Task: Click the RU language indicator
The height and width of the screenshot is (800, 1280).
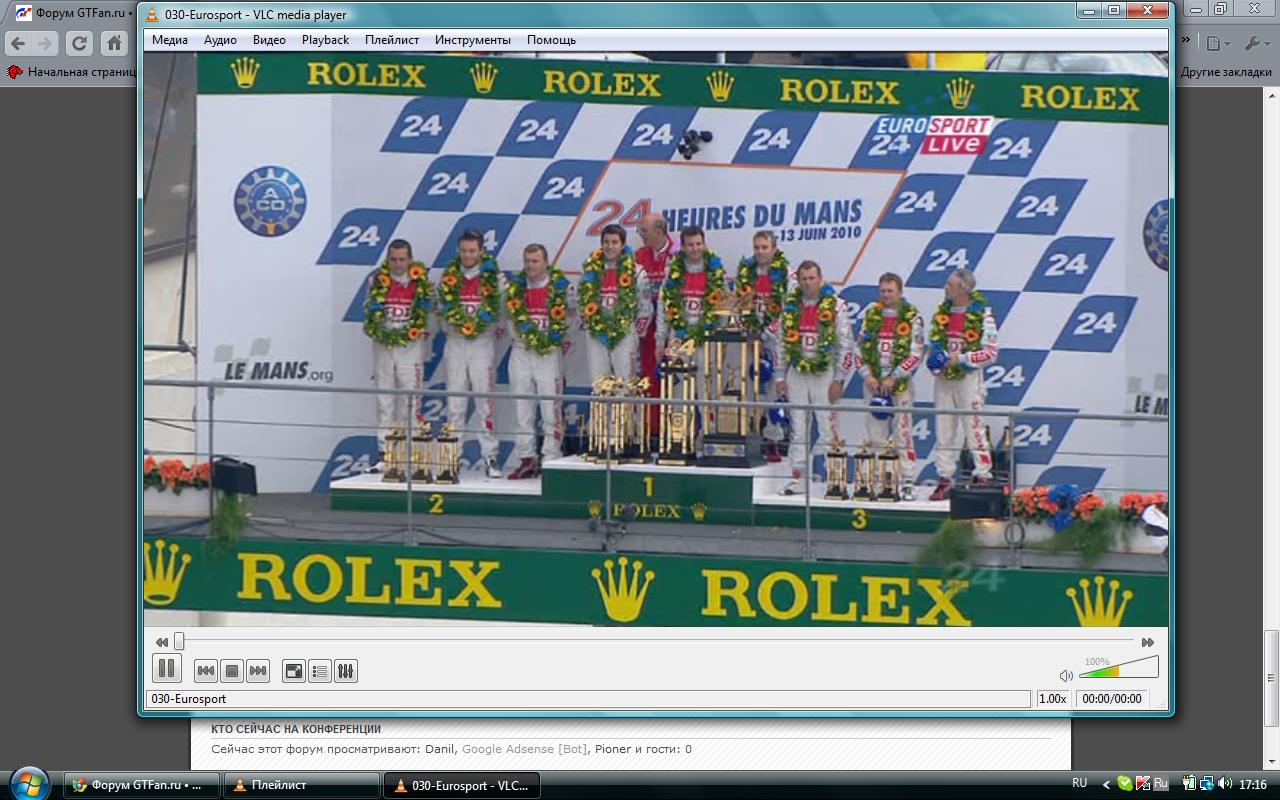Action: (1080, 783)
